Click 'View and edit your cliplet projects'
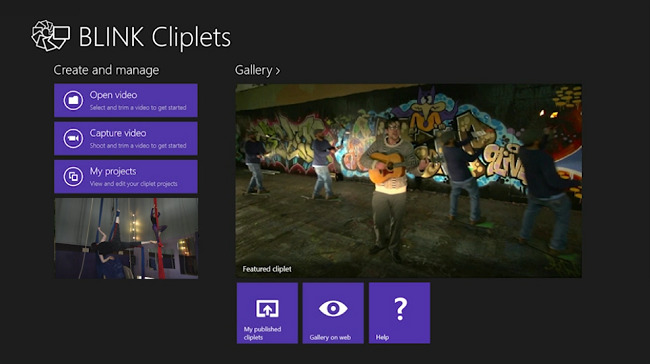This screenshot has height=364, width=650. pos(133,184)
